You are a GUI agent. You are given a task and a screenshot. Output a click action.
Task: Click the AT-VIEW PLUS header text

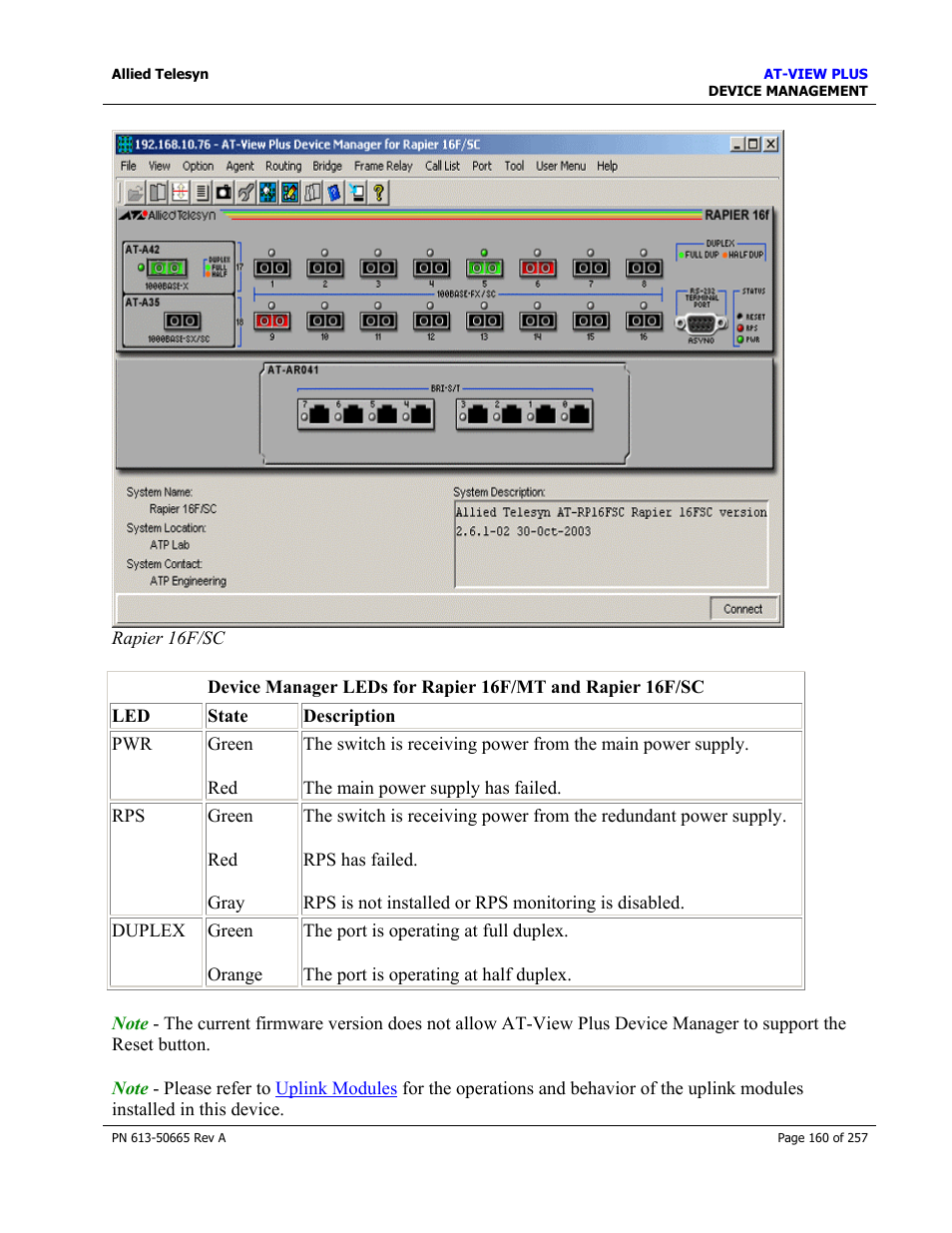coord(815,74)
